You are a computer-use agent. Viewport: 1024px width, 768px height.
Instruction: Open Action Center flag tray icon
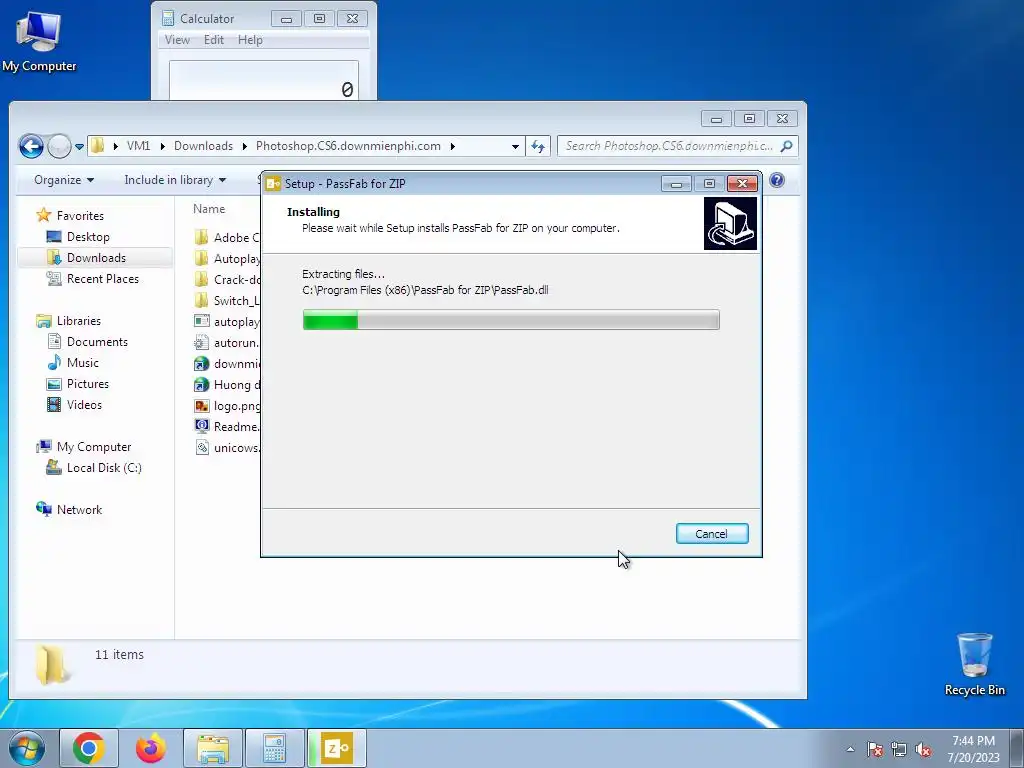coord(875,749)
